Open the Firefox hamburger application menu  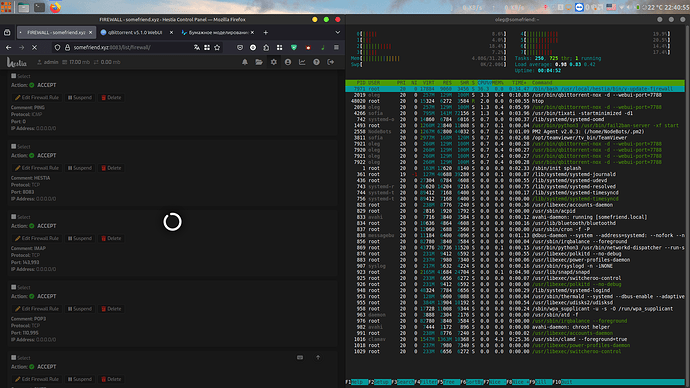click(336, 48)
